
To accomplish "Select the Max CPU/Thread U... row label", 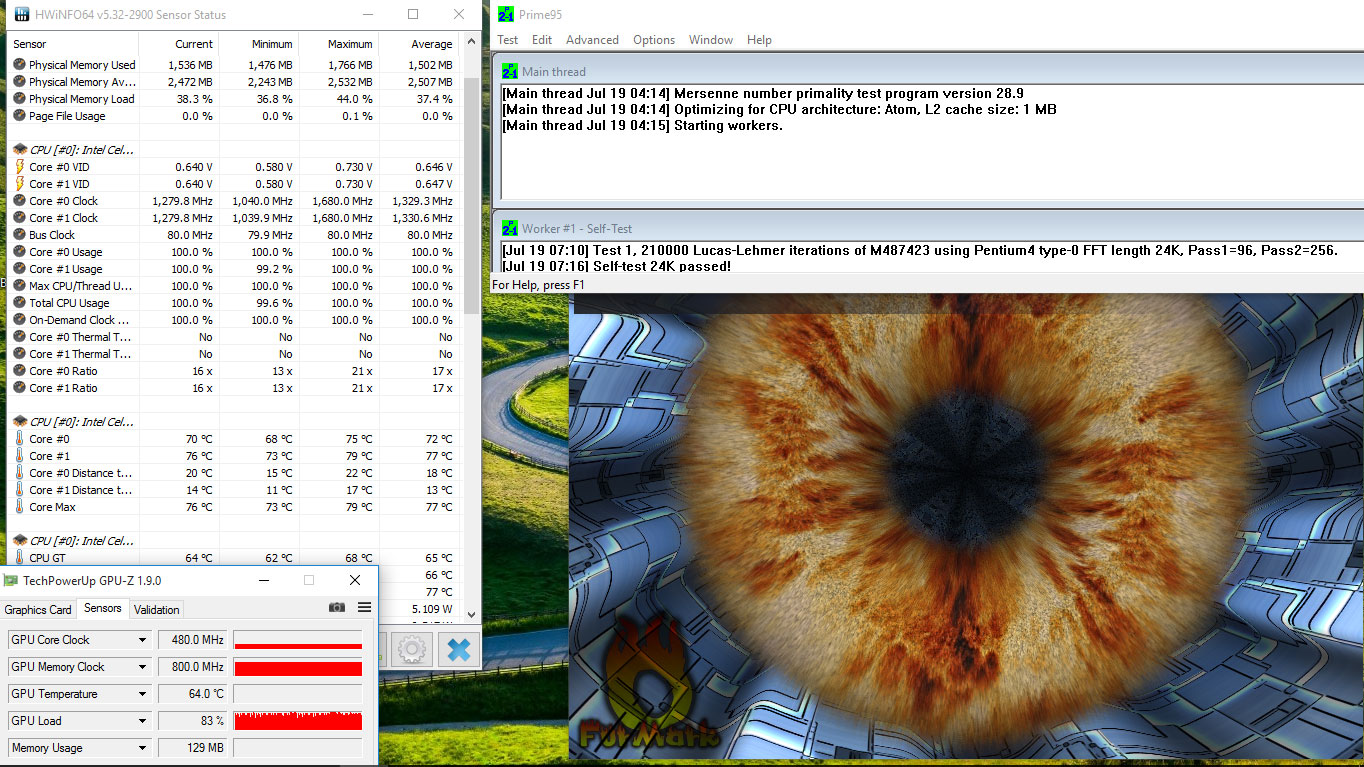I will point(79,286).
